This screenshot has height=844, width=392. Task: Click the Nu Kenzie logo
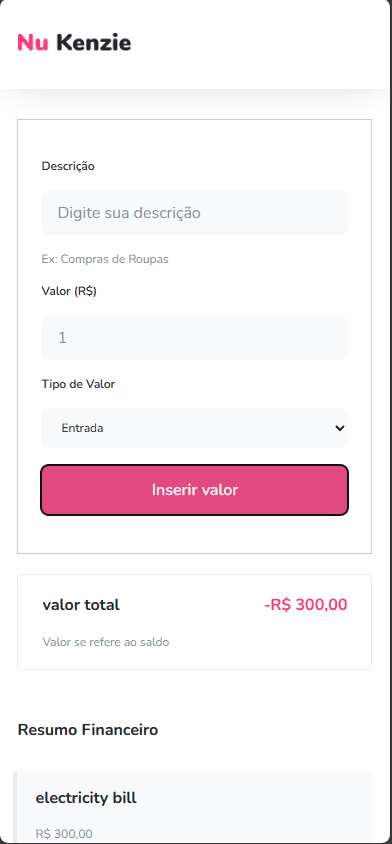click(74, 43)
